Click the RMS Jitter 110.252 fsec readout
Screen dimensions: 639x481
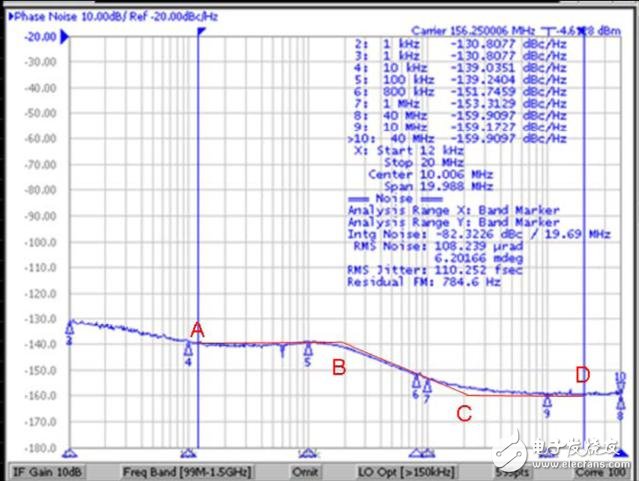point(420,270)
